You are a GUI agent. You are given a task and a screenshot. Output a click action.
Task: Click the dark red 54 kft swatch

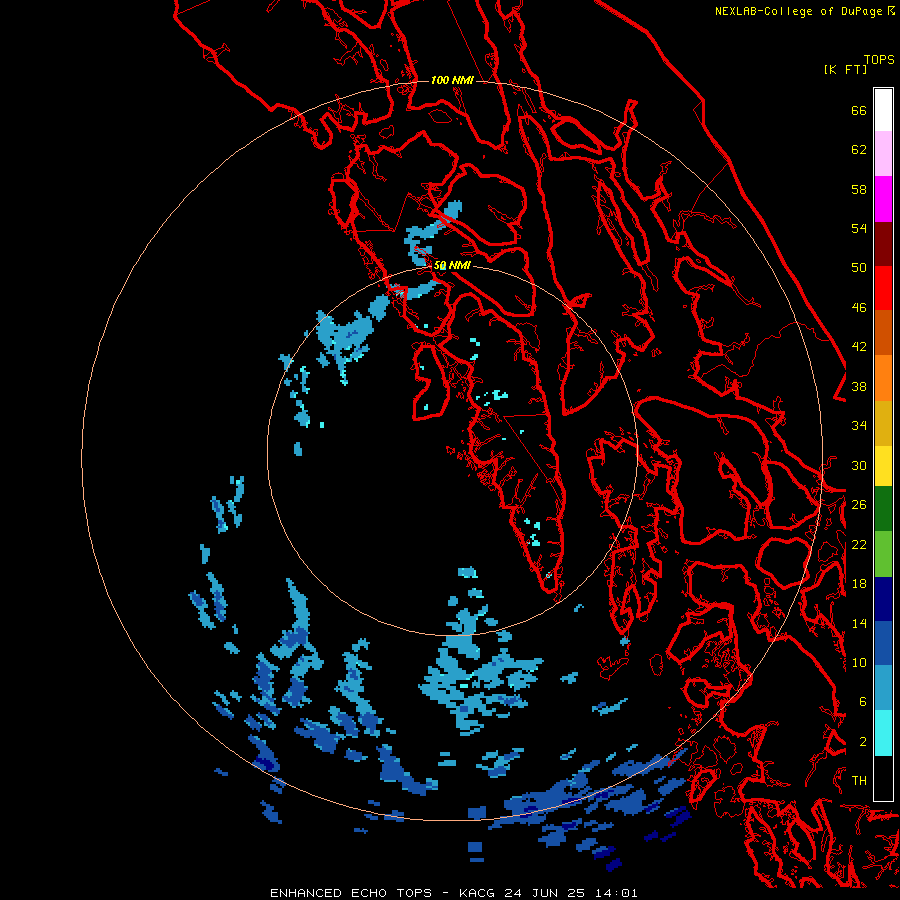(x=883, y=243)
